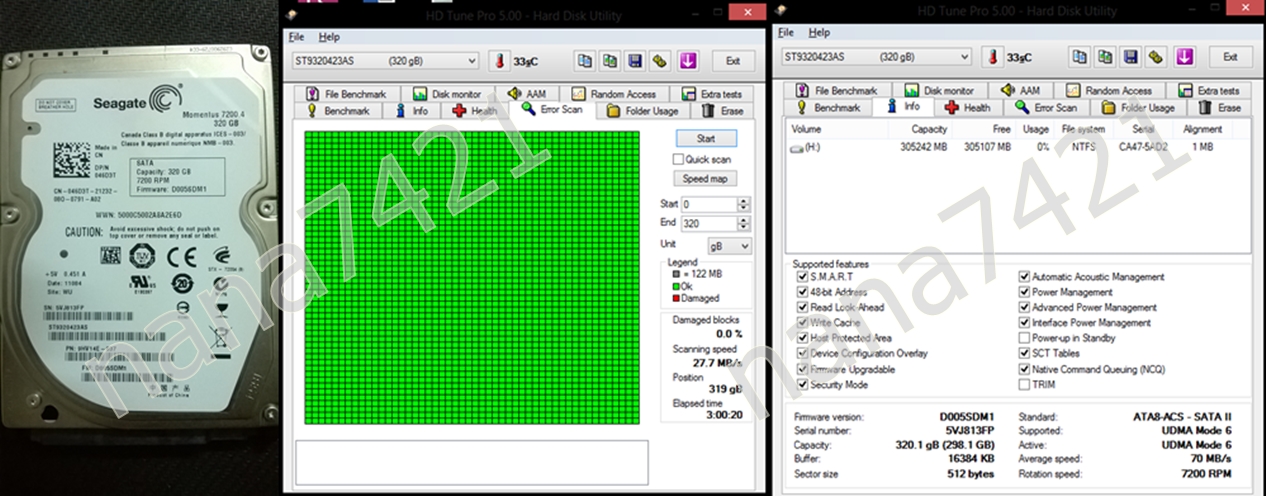Copy text info icon in Error Scan window

pyautogui.click(x=584, y=61)
